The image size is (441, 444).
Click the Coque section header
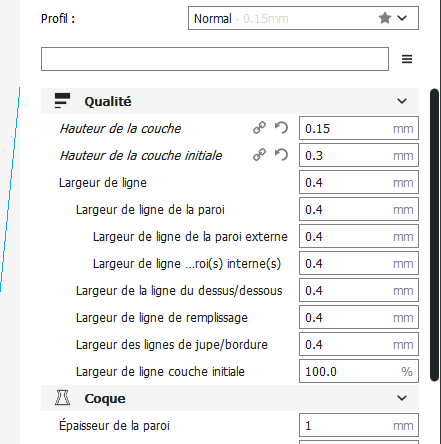(x=230, y=398)
